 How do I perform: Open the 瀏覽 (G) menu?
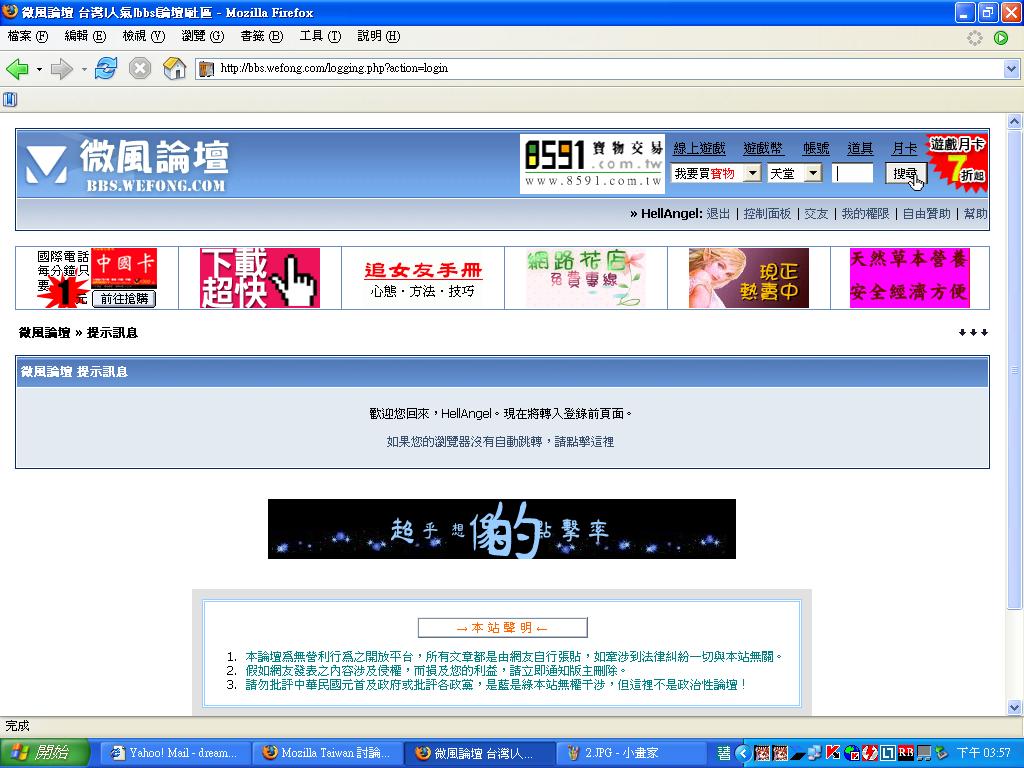click(x=202, y=37)
